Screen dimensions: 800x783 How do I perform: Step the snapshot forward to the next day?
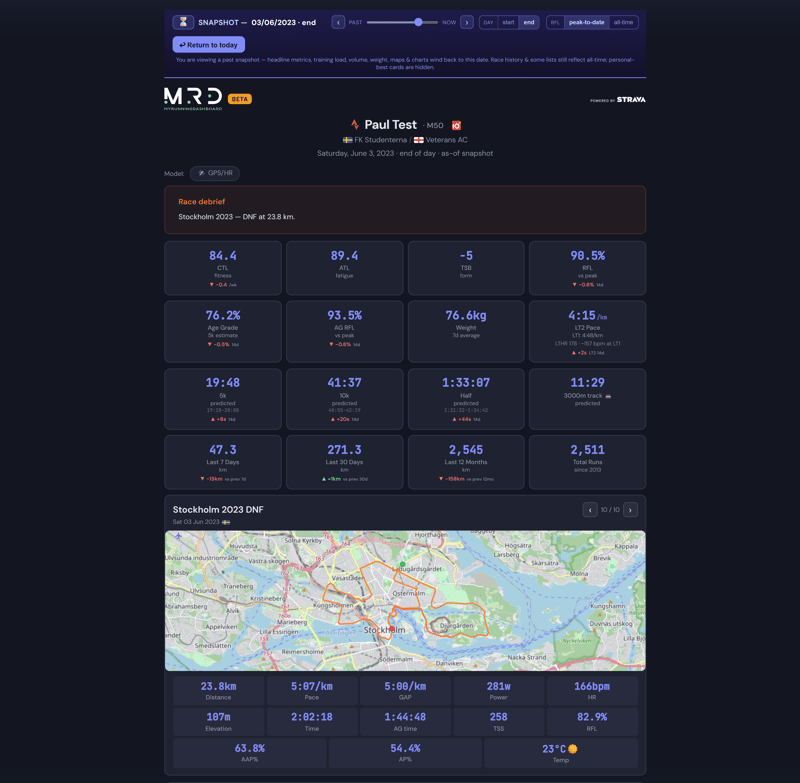(x=466, y=22)
